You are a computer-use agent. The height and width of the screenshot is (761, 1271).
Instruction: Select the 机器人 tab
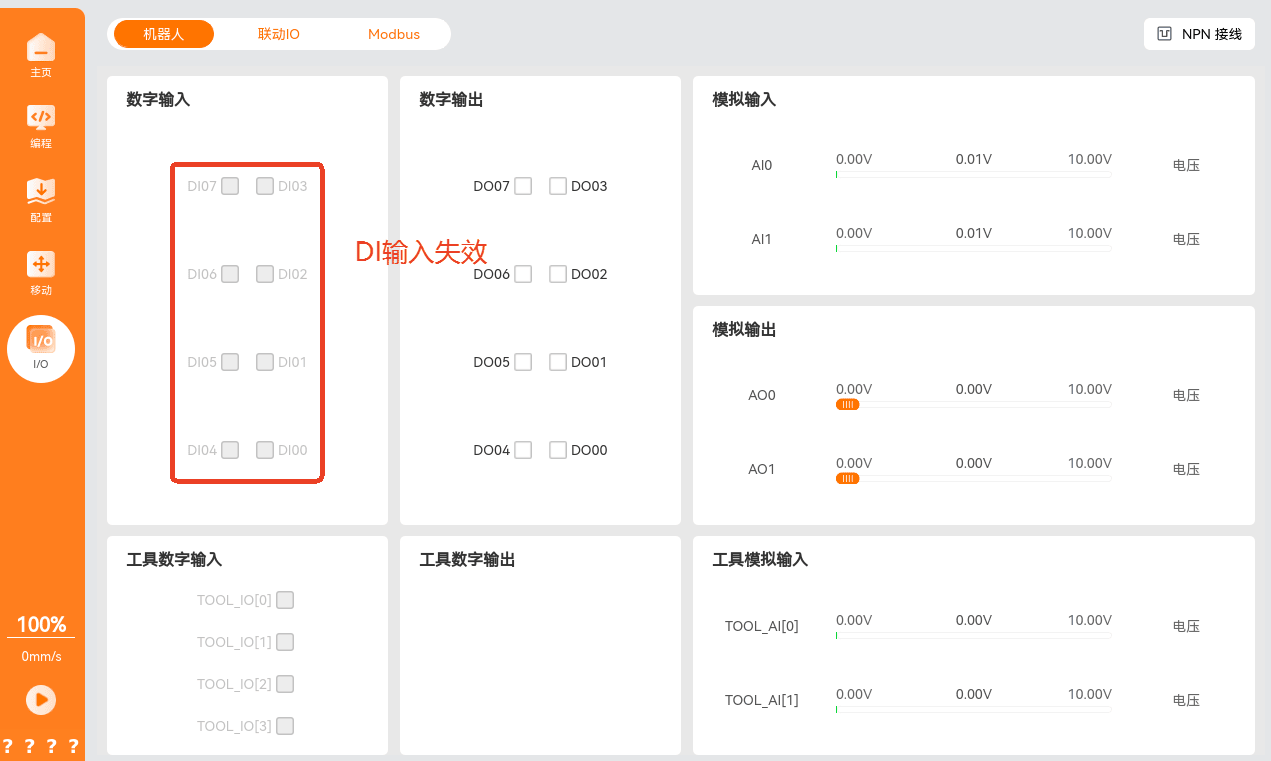tap(164, 34)
